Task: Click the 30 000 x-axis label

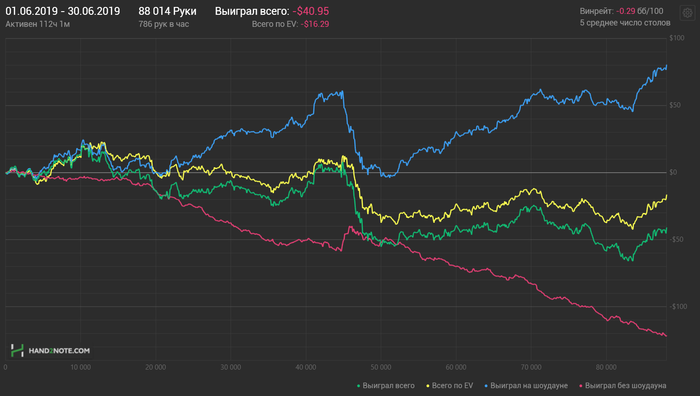Action: 230,367
